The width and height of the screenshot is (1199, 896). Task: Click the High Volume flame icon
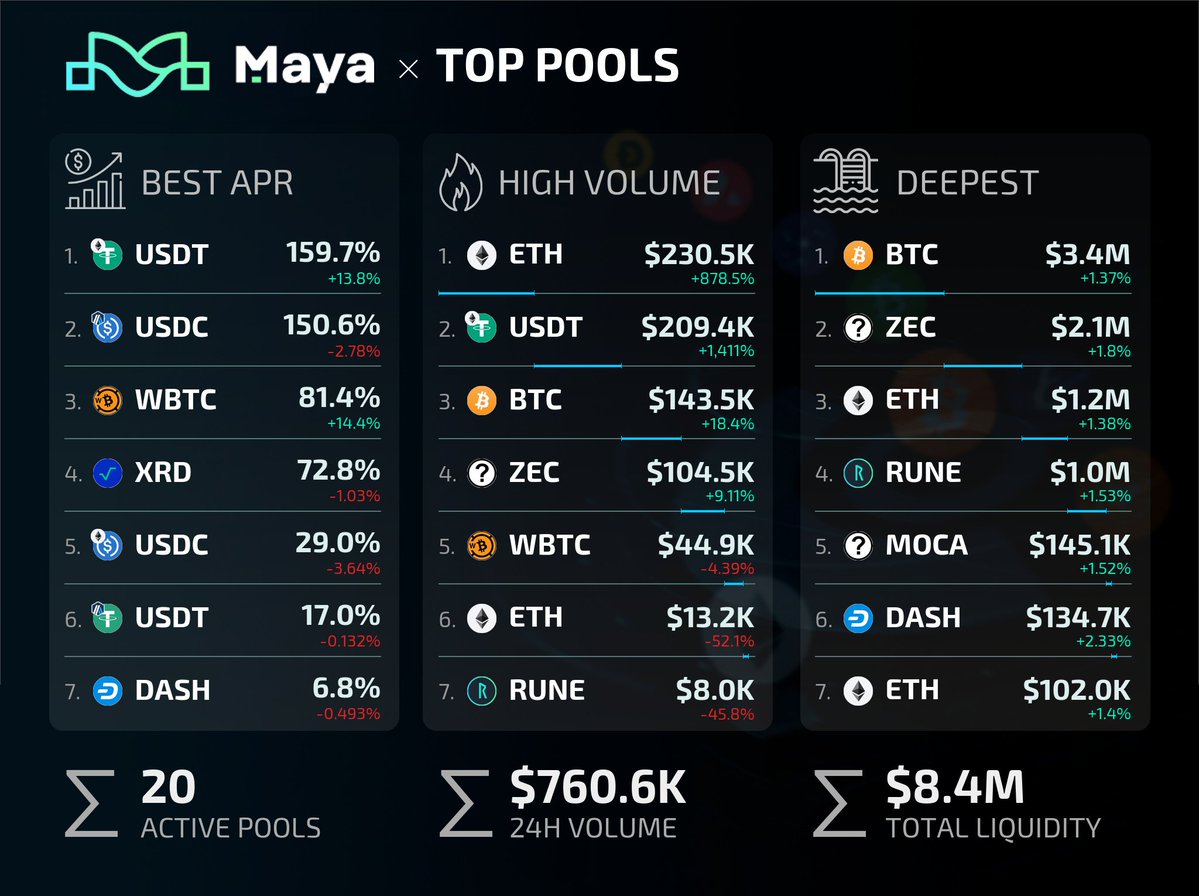pyautogui.click(x=460, y=182)
